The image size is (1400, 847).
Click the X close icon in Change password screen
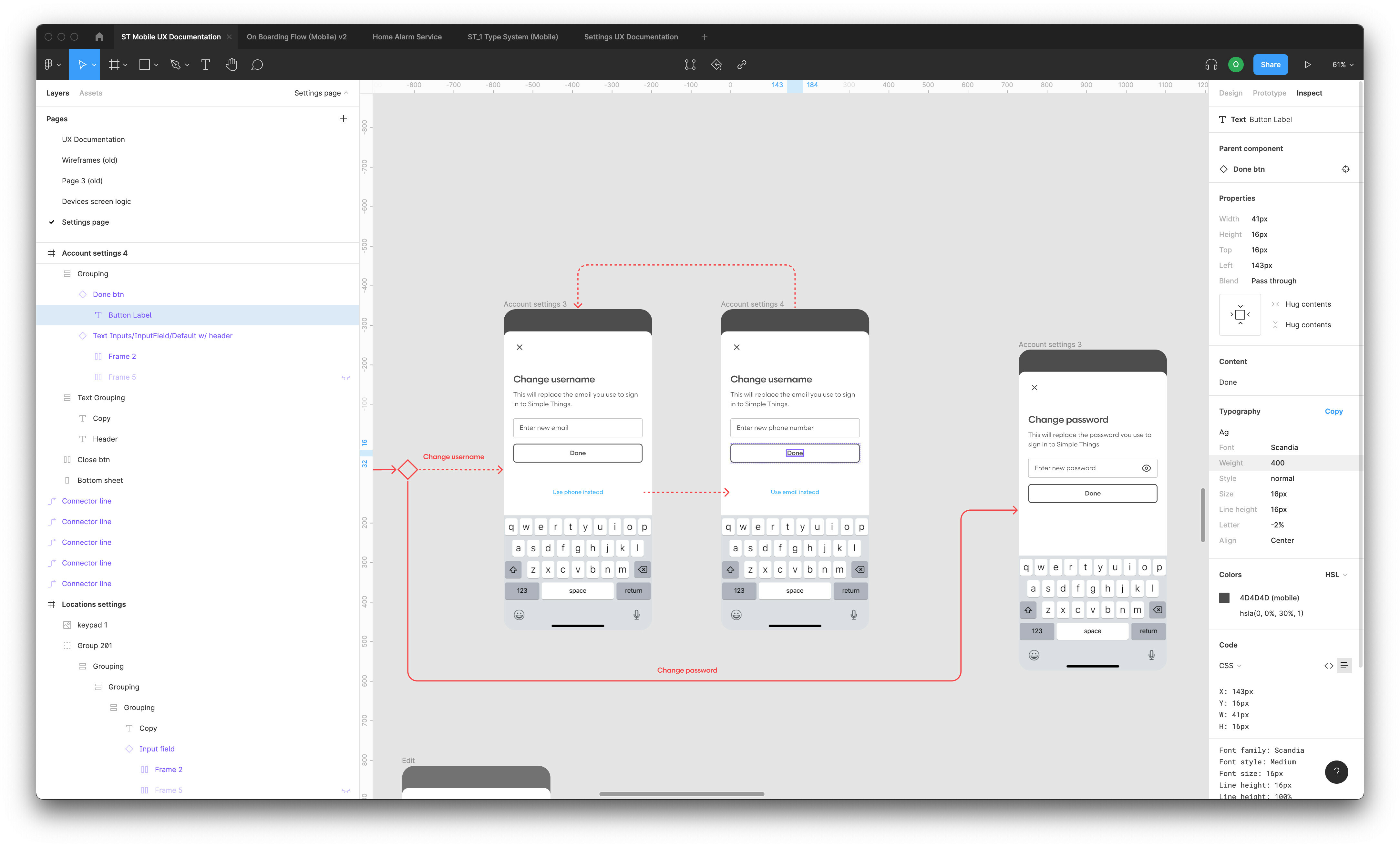[x=1035, y=387]
